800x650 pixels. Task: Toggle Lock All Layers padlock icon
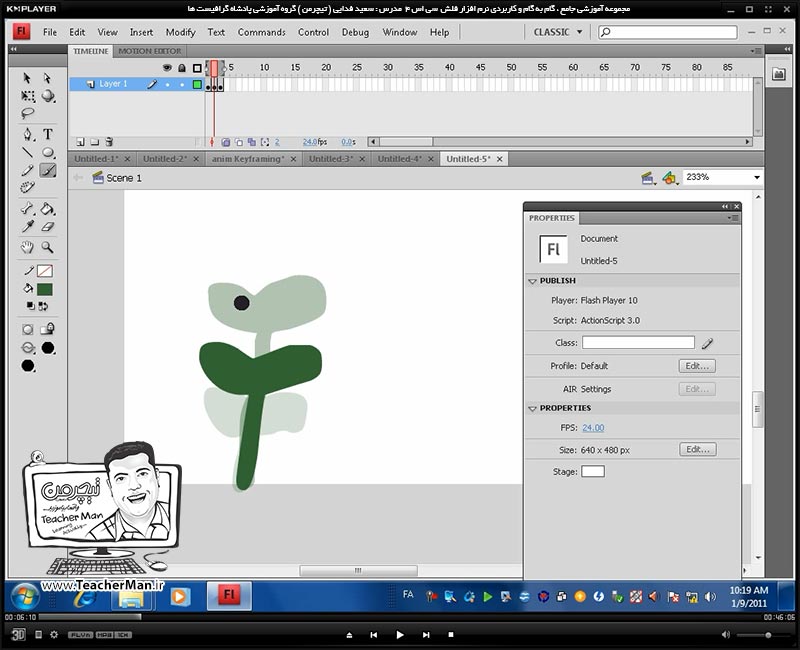(x=182, y=68)
